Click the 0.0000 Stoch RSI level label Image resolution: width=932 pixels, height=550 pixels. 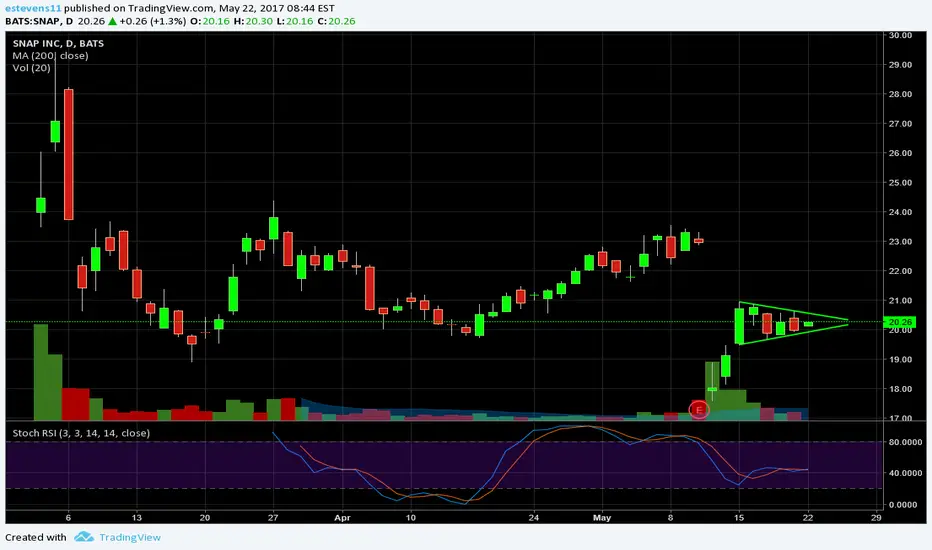[x=905, y=505]
